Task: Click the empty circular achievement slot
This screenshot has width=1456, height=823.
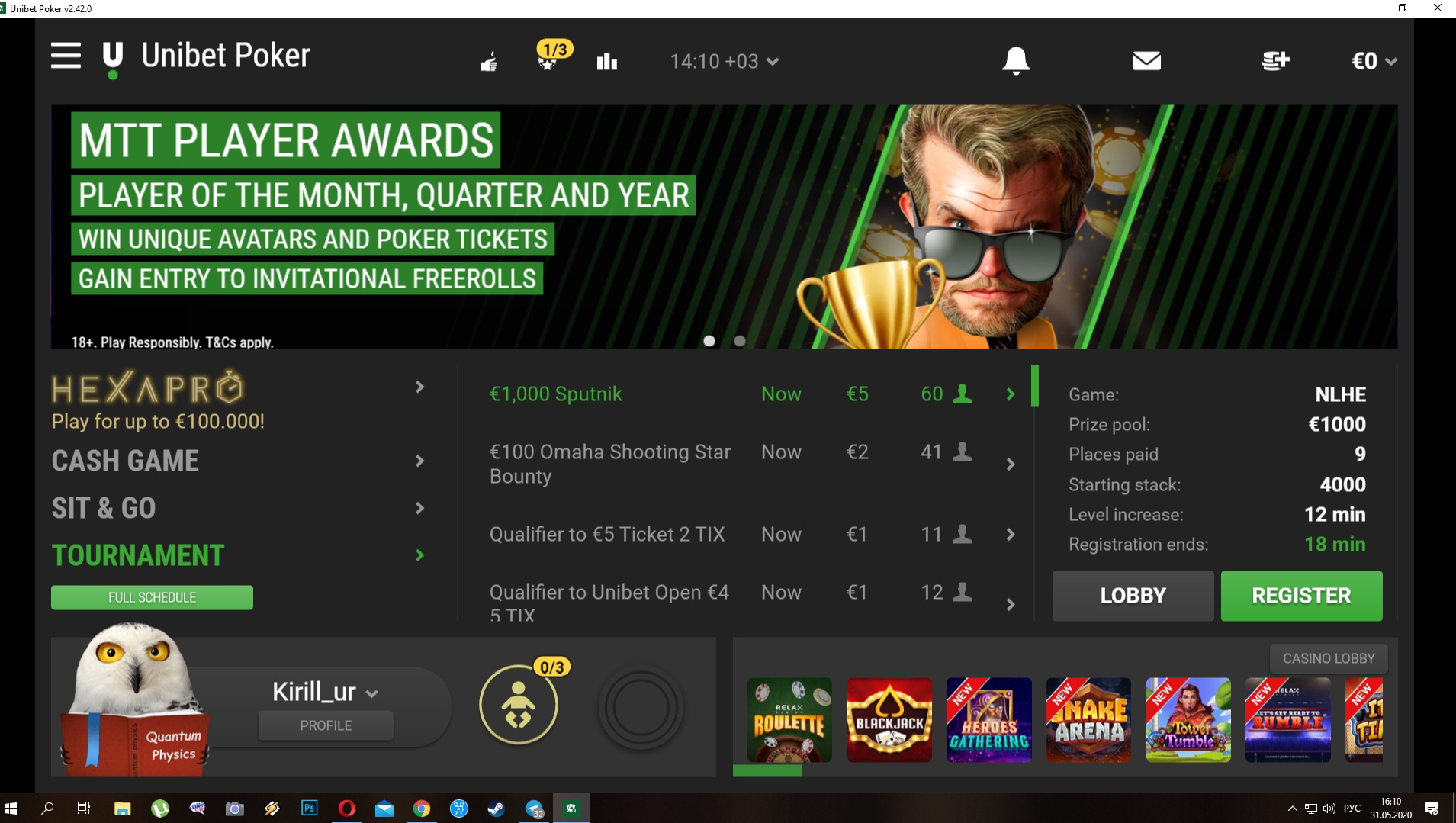Action: (x=641, y=707)
